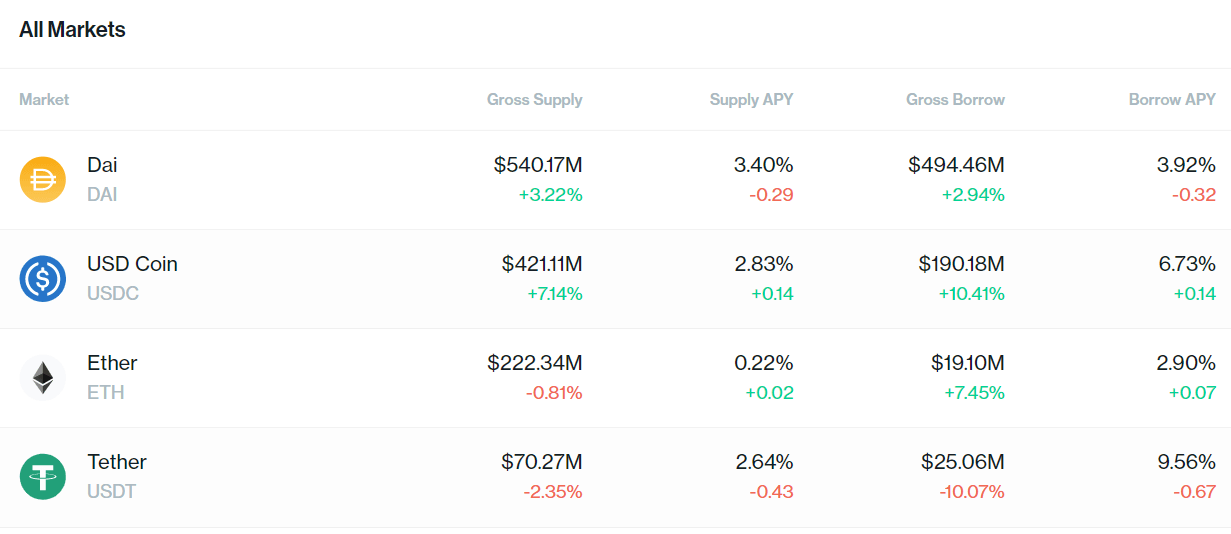Sort by Supply APY column header
The image size is (1231, 534).
(751, 99)
